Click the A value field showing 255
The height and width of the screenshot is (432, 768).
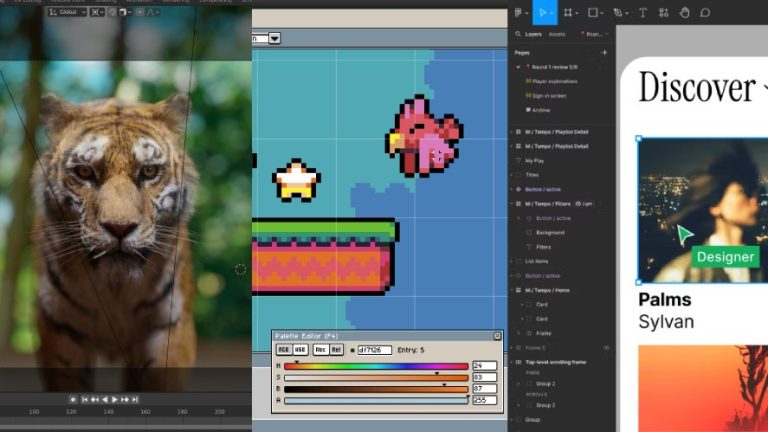click(x=485, y=400)
